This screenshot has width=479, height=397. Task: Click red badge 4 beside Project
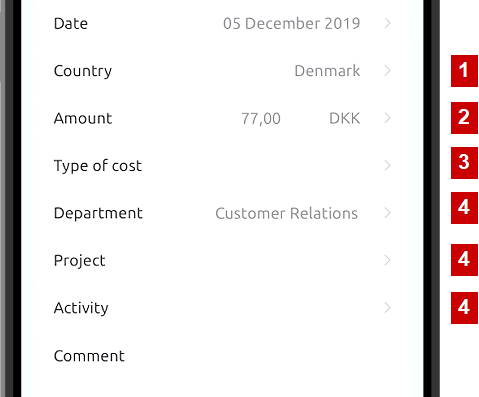(x=464, y=260)
